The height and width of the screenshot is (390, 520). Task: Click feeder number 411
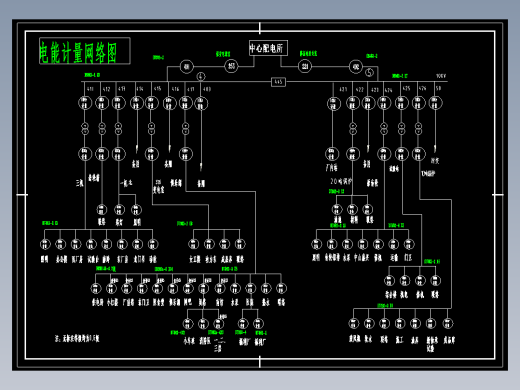[90, 89]
